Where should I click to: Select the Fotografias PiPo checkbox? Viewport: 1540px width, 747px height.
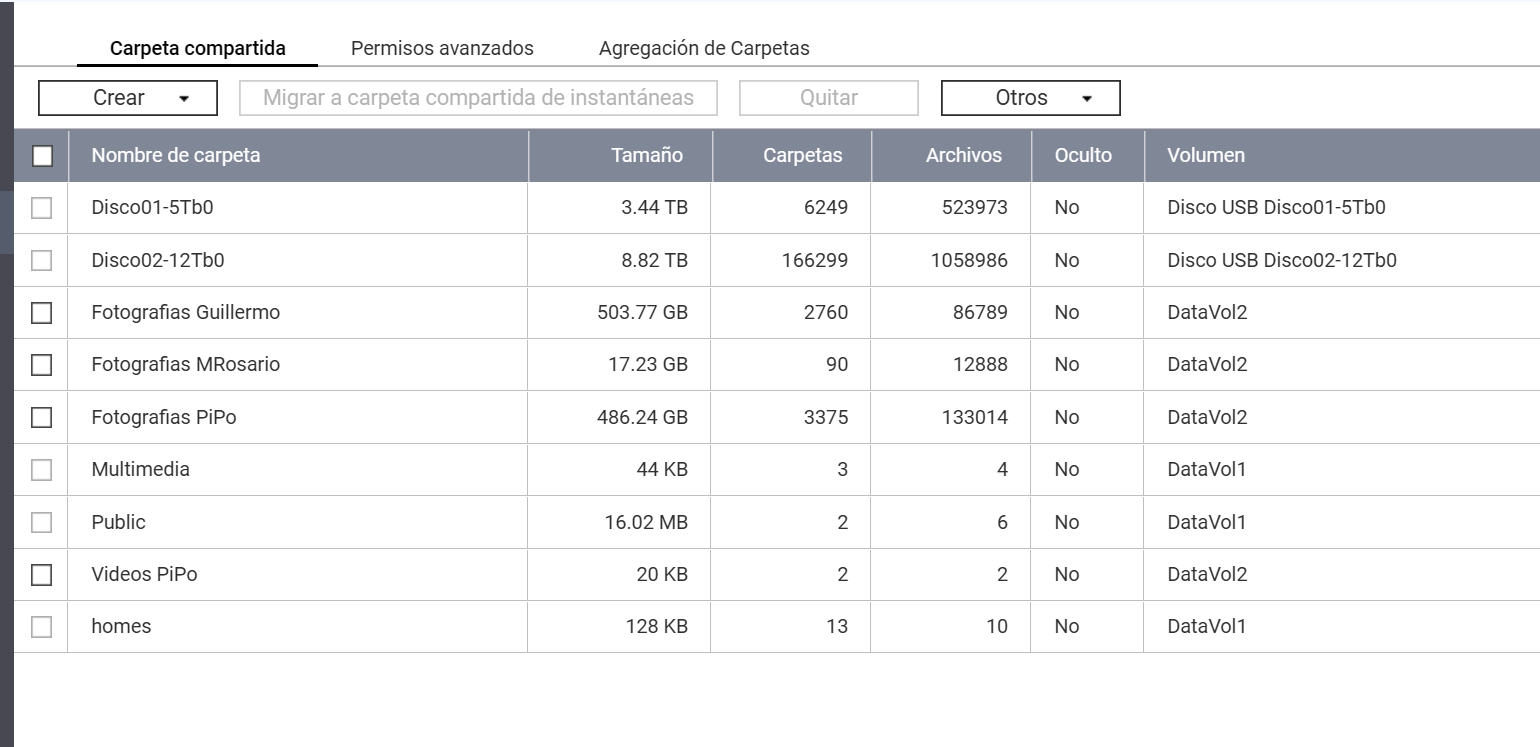(x=42, y=417)
